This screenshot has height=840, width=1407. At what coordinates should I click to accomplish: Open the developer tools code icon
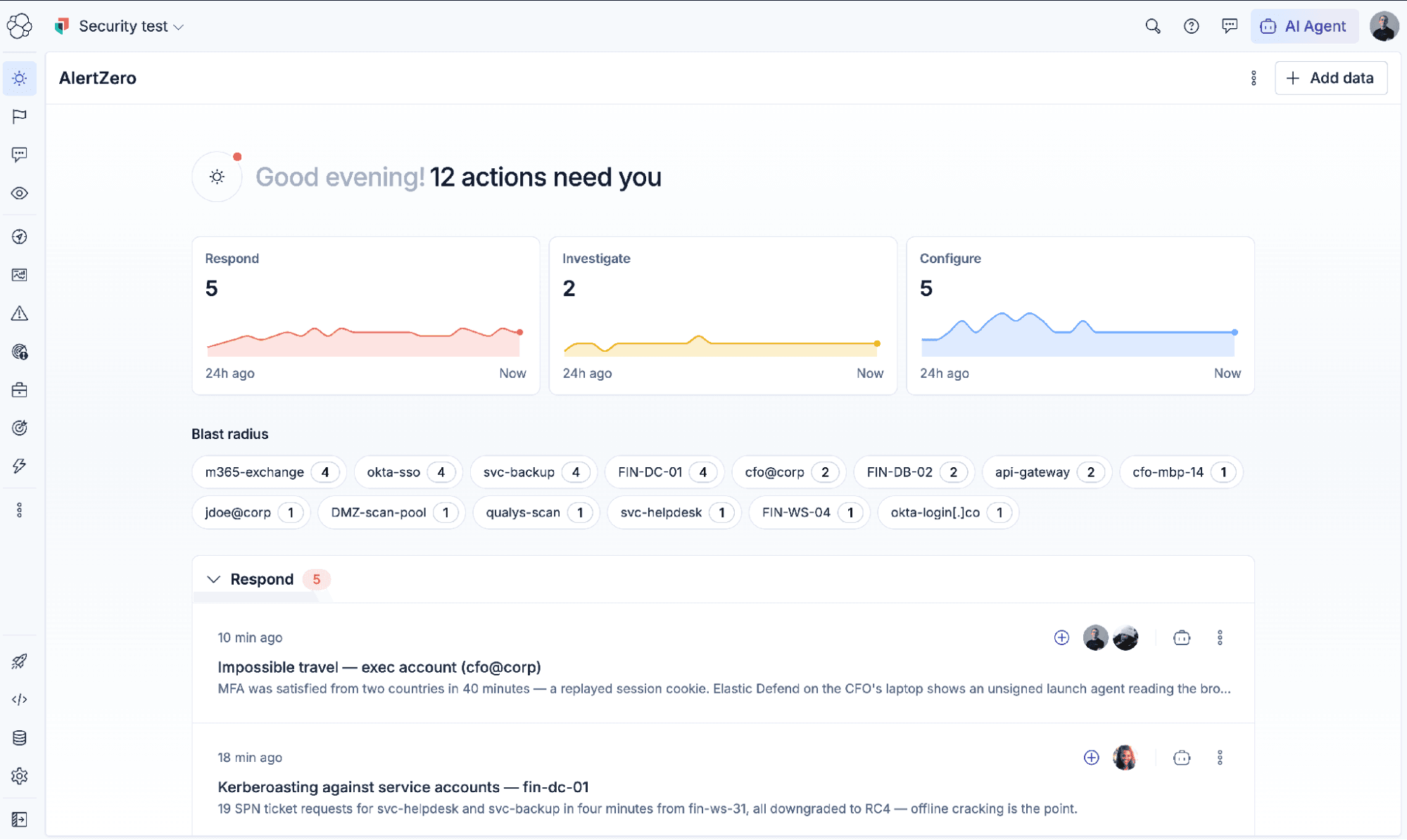(x=20, y=699)
